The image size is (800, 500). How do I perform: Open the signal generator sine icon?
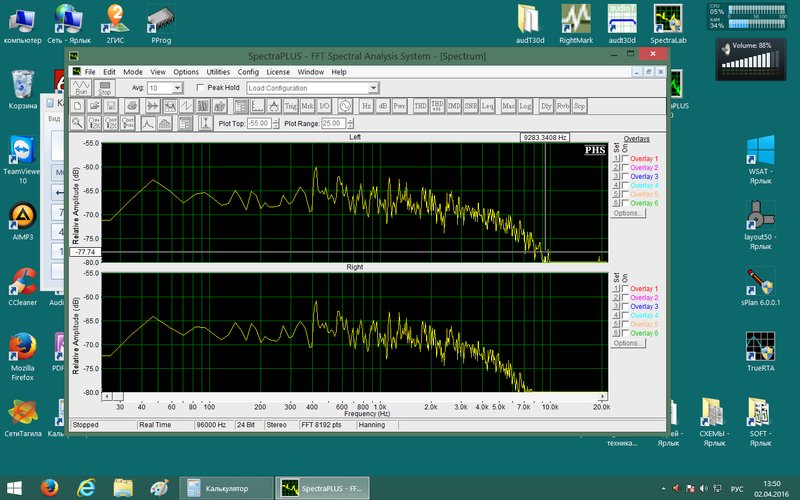click(345, 106)
